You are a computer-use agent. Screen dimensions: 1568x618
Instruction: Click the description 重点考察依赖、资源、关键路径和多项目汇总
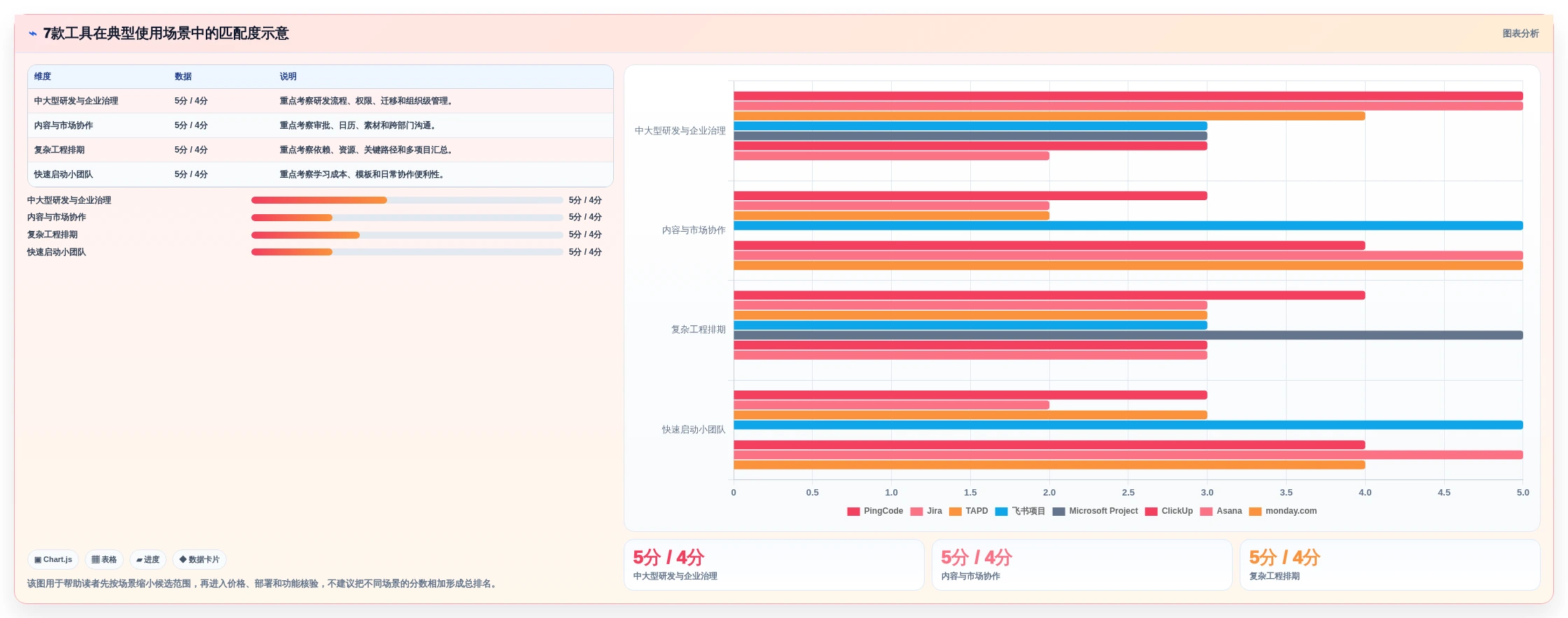368,150
